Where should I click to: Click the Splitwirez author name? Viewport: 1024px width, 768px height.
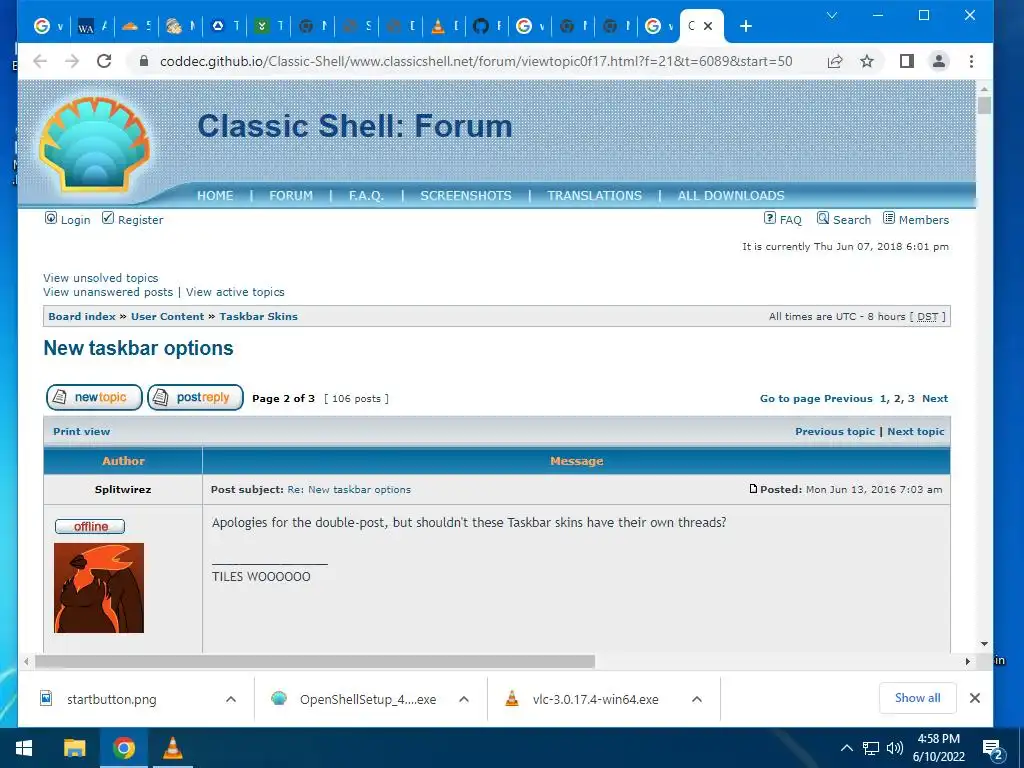[123, 489]
